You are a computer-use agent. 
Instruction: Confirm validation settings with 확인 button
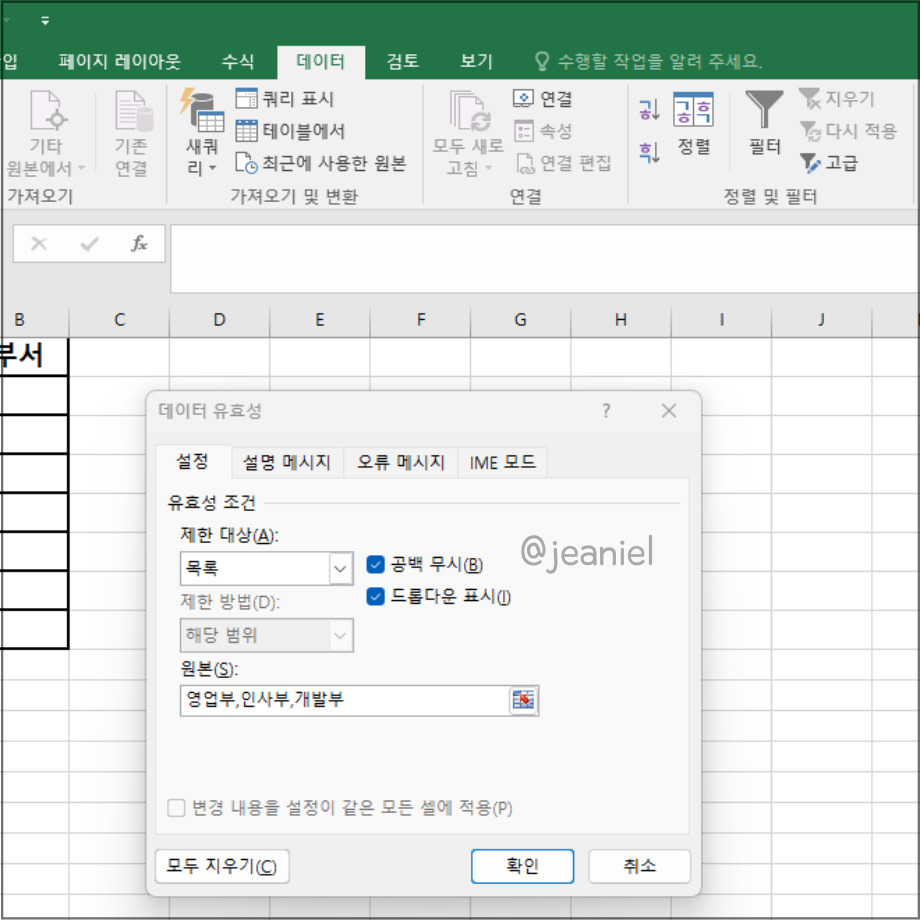(x=522, y=866)
